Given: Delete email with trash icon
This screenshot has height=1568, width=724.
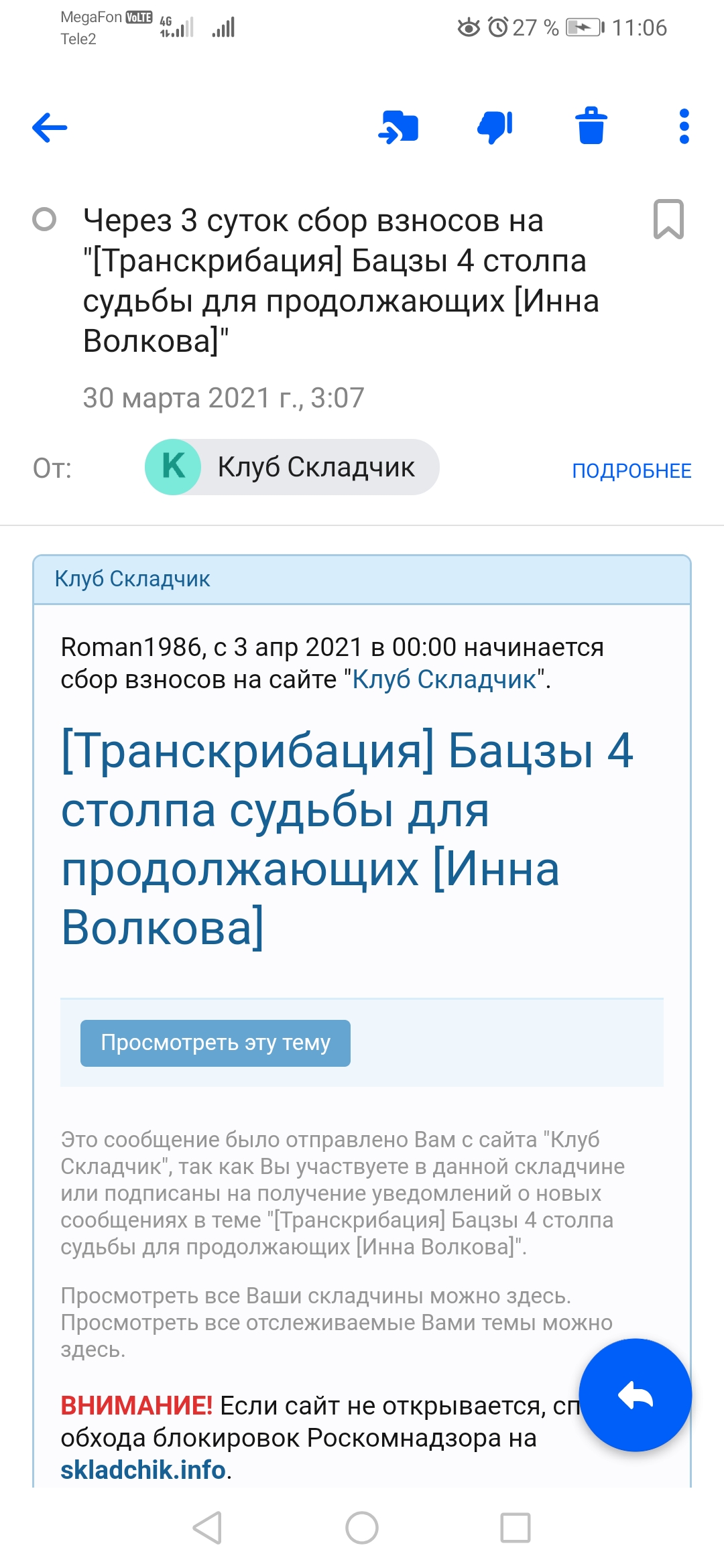Looking at the screenshot, I should tap(591, 126).
